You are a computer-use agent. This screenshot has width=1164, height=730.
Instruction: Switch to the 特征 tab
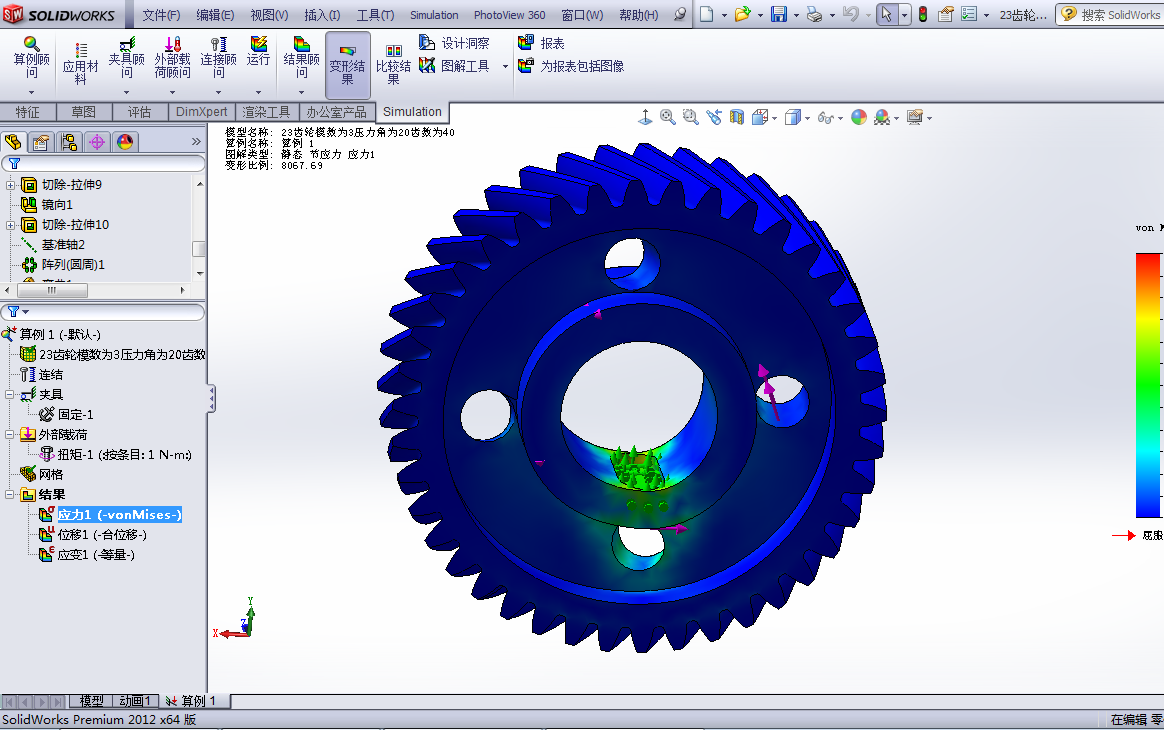(27, 112)
